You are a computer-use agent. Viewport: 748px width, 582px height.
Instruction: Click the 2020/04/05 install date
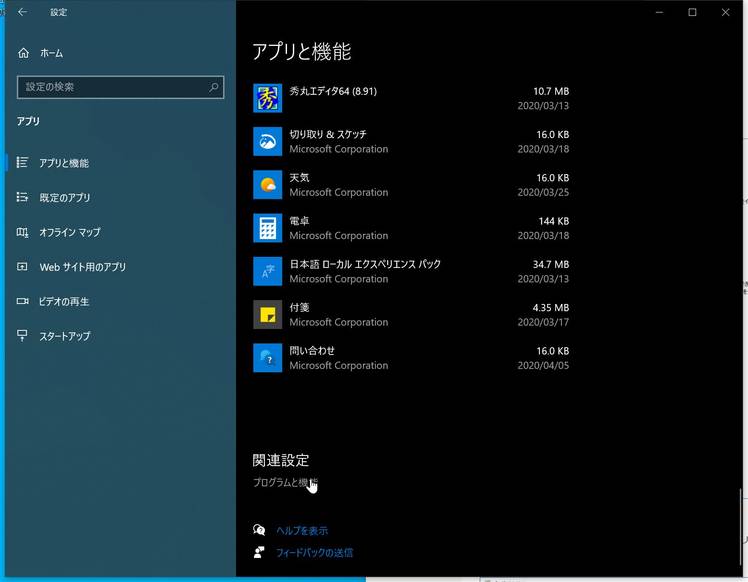(x=543, y=365)
